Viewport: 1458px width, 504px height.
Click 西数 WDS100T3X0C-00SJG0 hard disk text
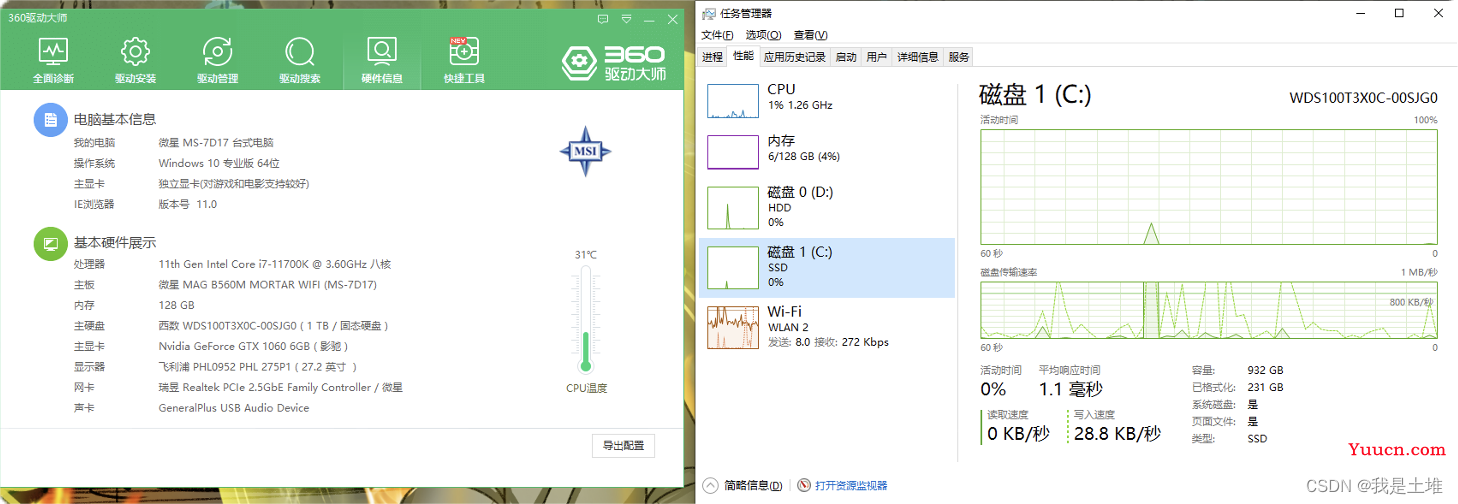coord(273,326)
